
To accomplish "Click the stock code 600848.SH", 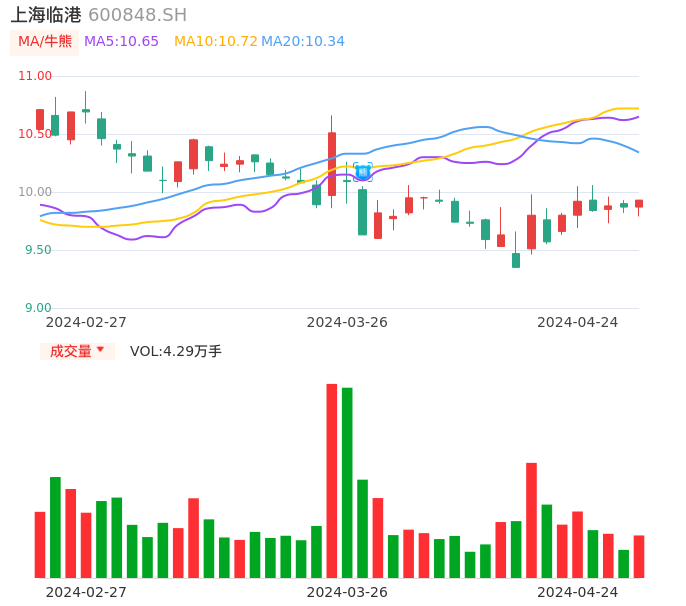I will point(137,15).
